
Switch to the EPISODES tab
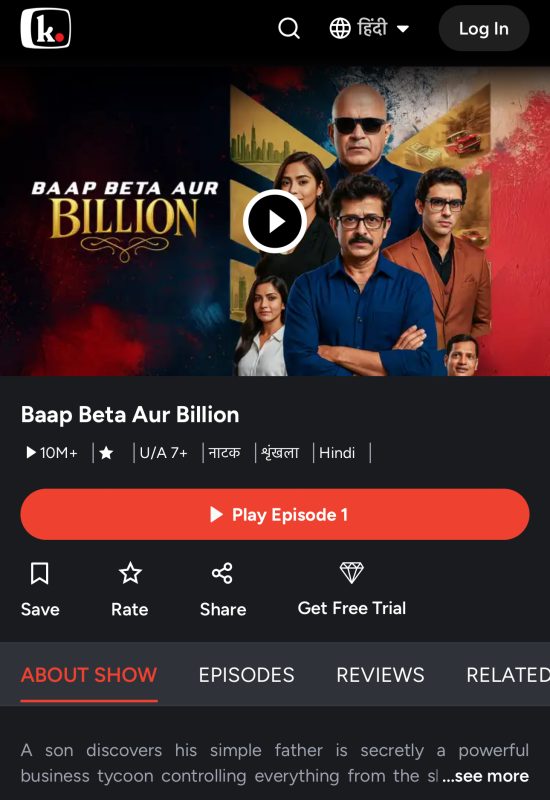246,675
